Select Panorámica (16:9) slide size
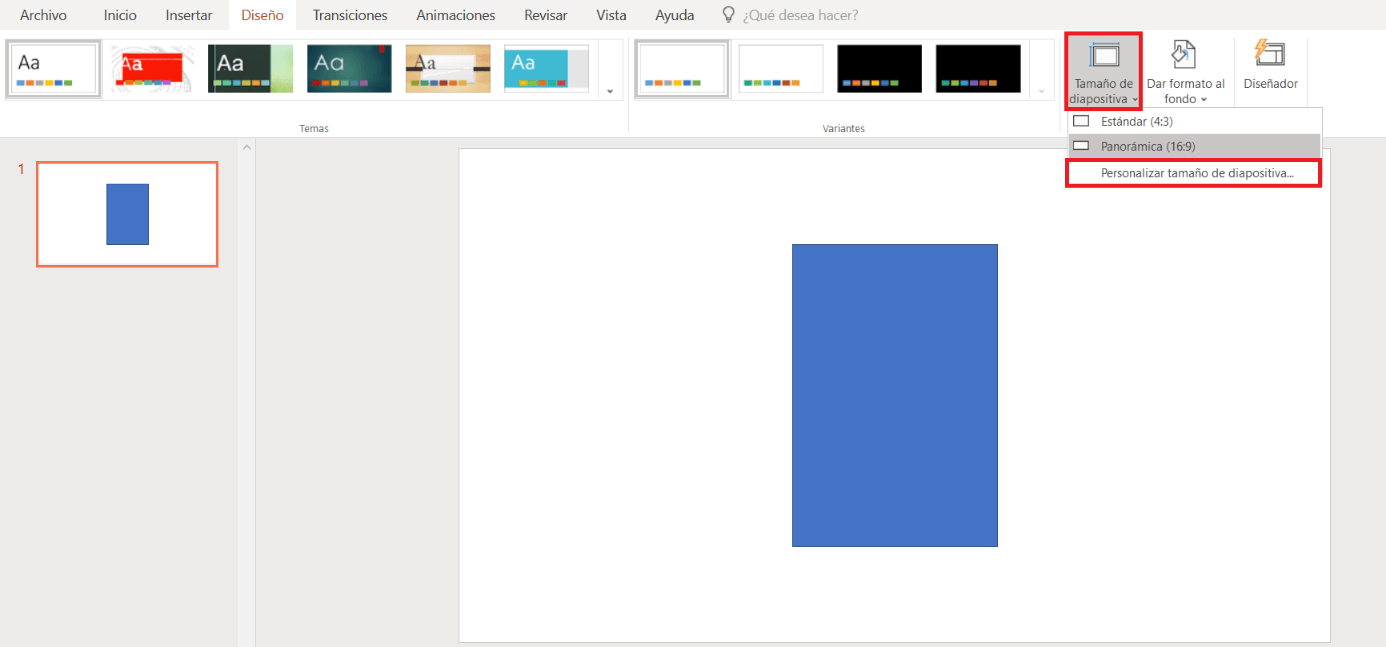1386x647 pixels. [1195, 146]
